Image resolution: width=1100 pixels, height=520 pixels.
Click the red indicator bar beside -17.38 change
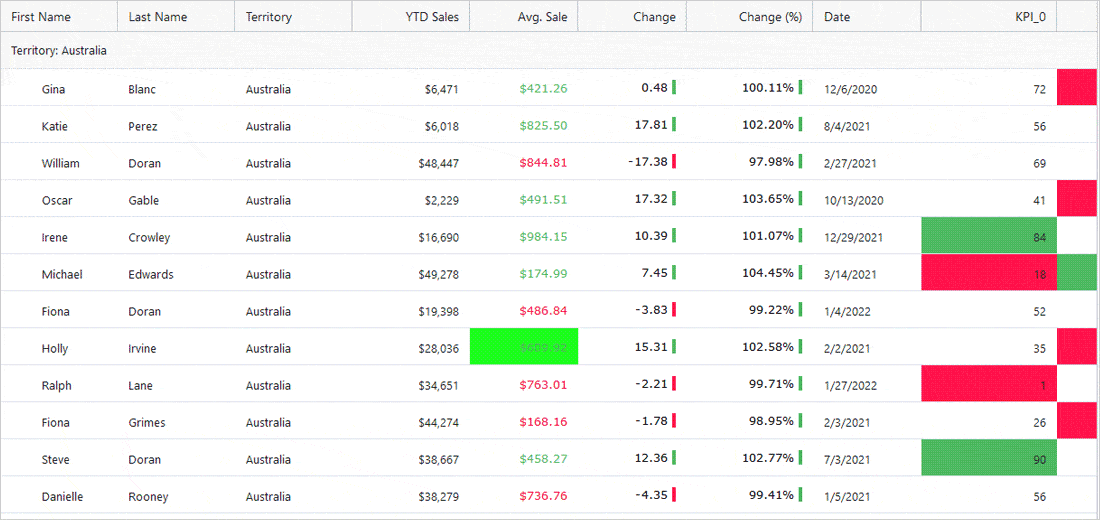(674, 162)
